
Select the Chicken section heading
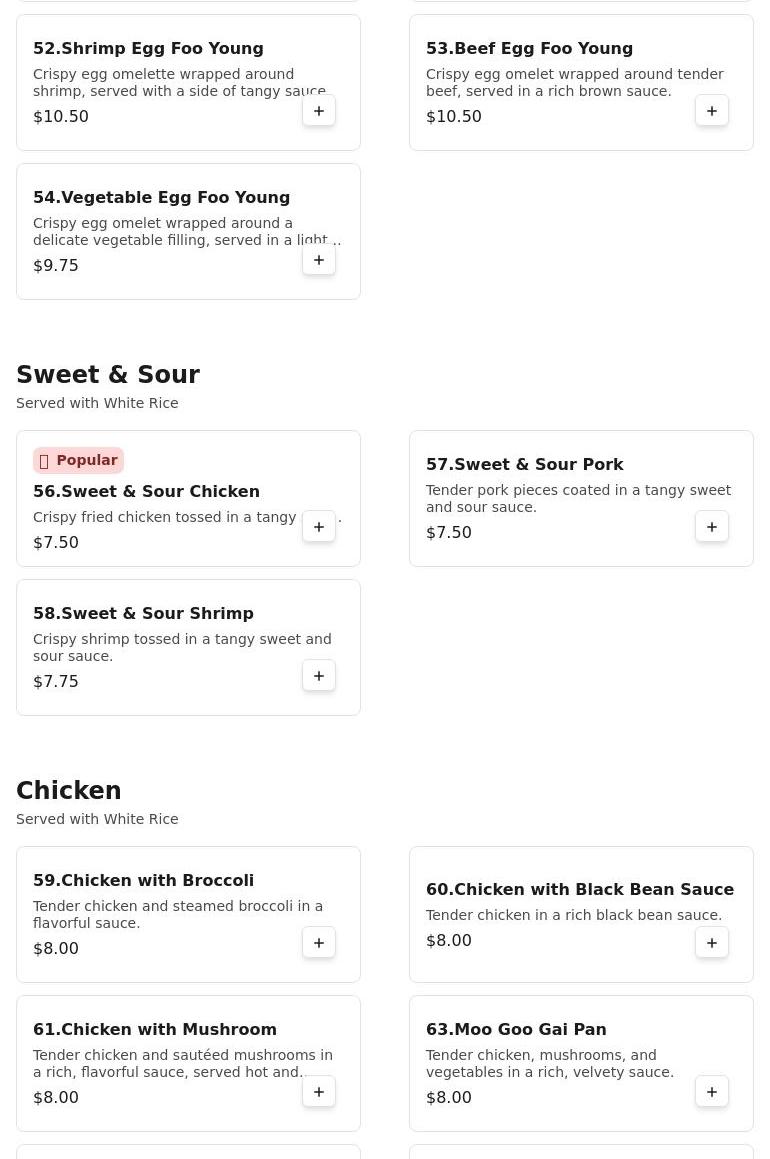pyautogui.click(x=69, y=791)
